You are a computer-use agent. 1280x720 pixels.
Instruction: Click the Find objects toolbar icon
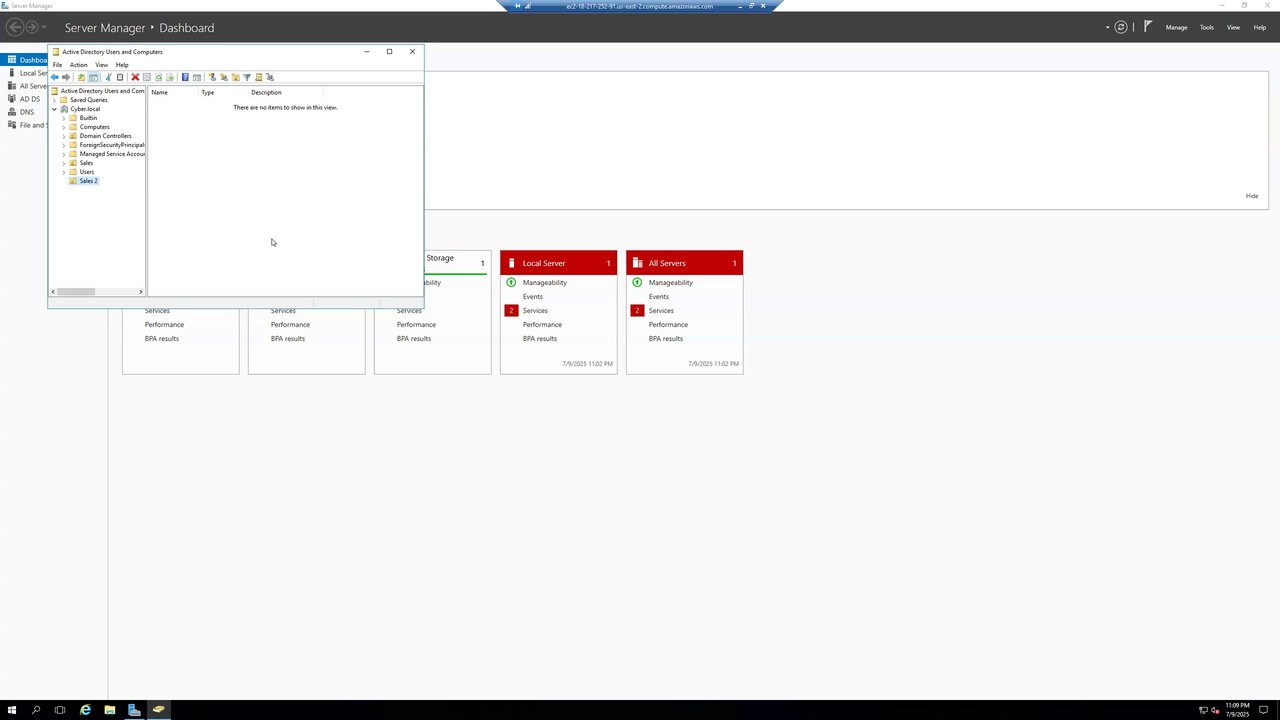click(x=259, y=77)
